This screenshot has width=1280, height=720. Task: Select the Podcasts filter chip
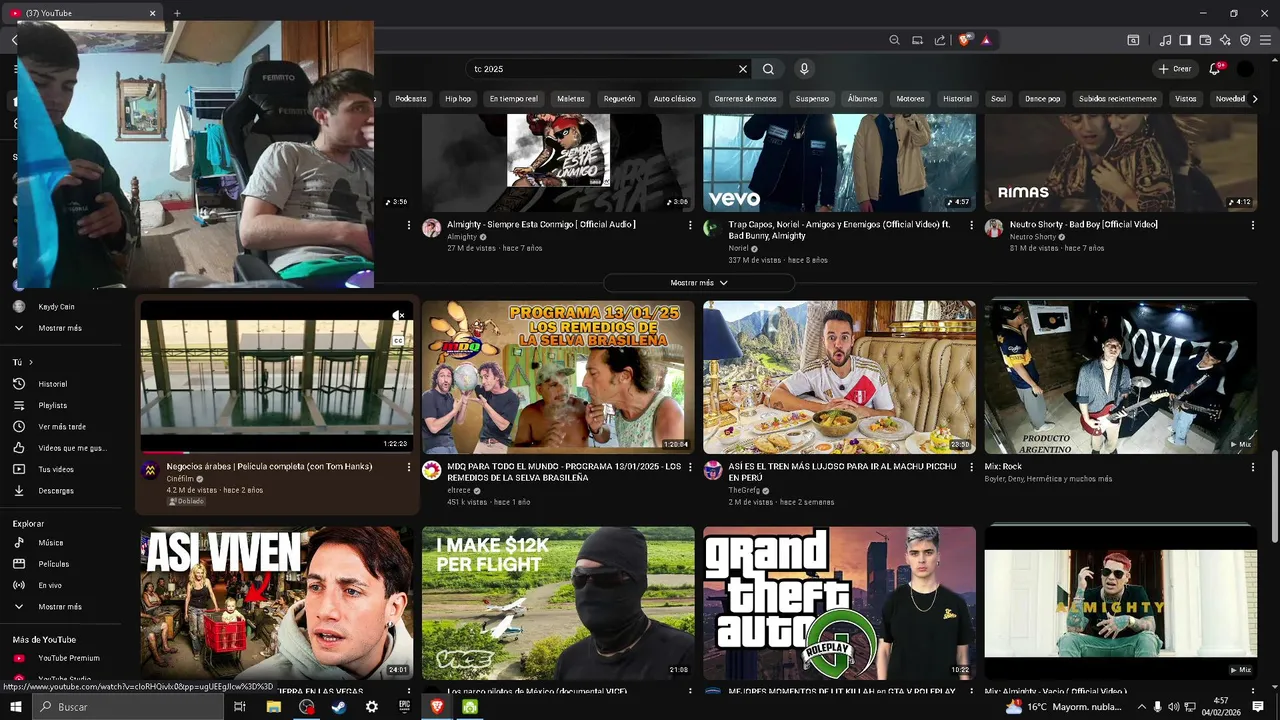pos(410,99)
